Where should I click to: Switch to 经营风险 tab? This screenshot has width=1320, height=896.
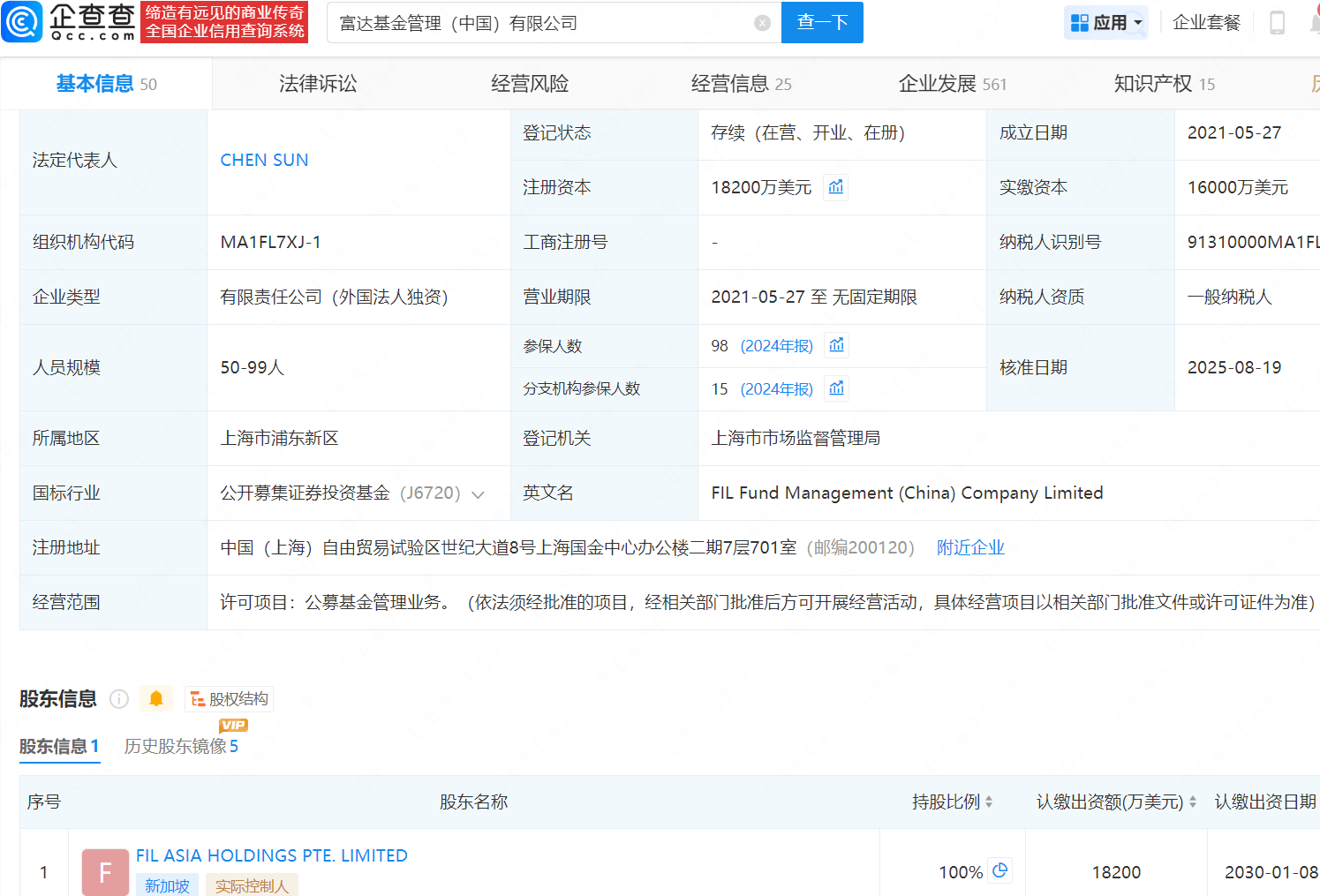click(530, 84)
